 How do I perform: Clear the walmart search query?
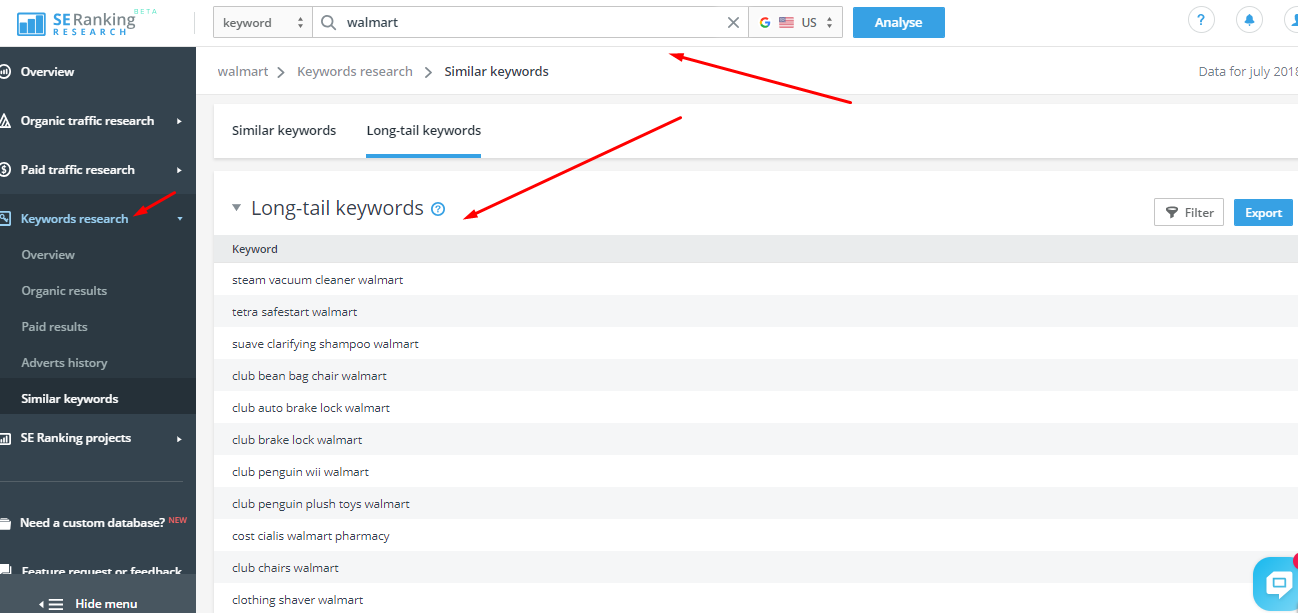(733, 23)
